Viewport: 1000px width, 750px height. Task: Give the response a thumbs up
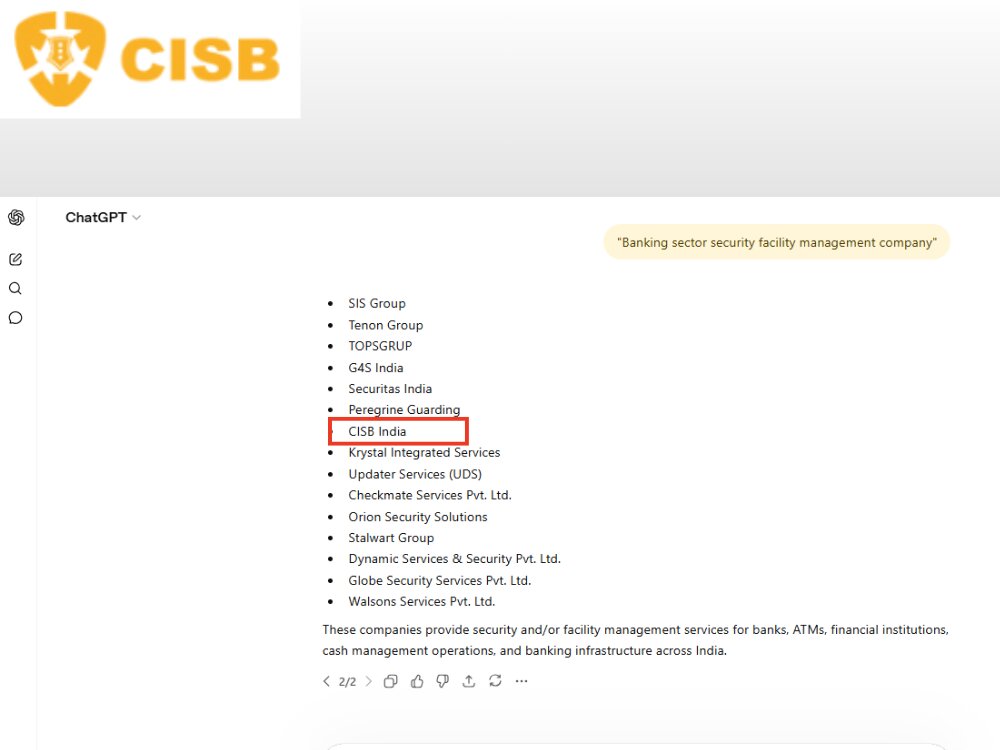tap(417, 681)
